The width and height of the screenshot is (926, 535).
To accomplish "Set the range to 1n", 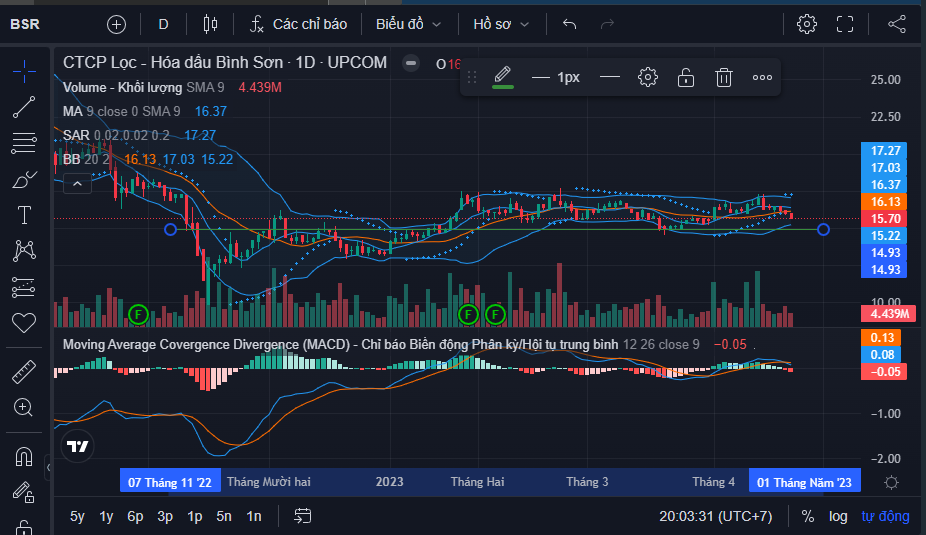I will click(x=254, y=516).
